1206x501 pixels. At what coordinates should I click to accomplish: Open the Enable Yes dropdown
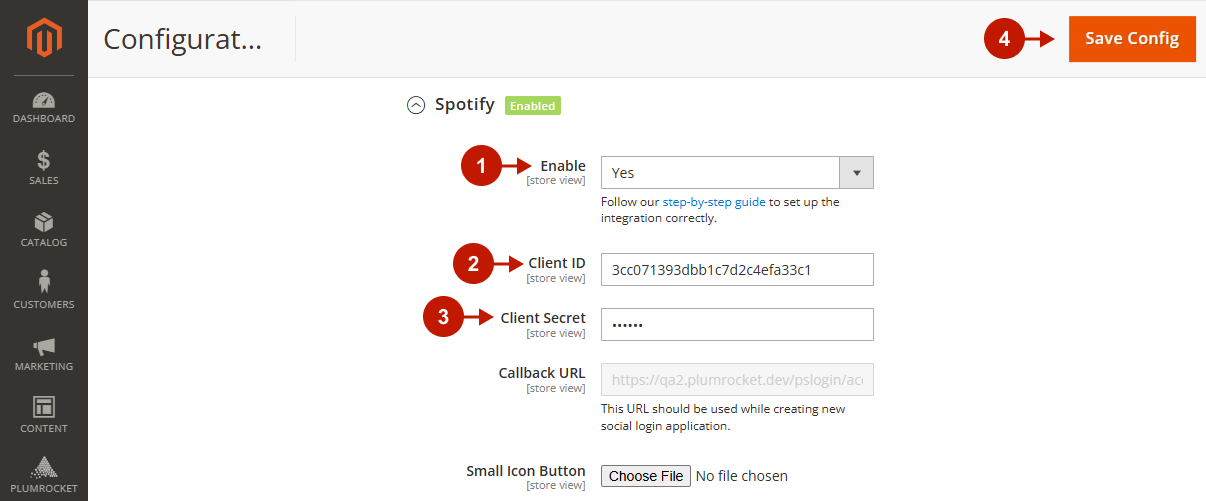point(720,173)
